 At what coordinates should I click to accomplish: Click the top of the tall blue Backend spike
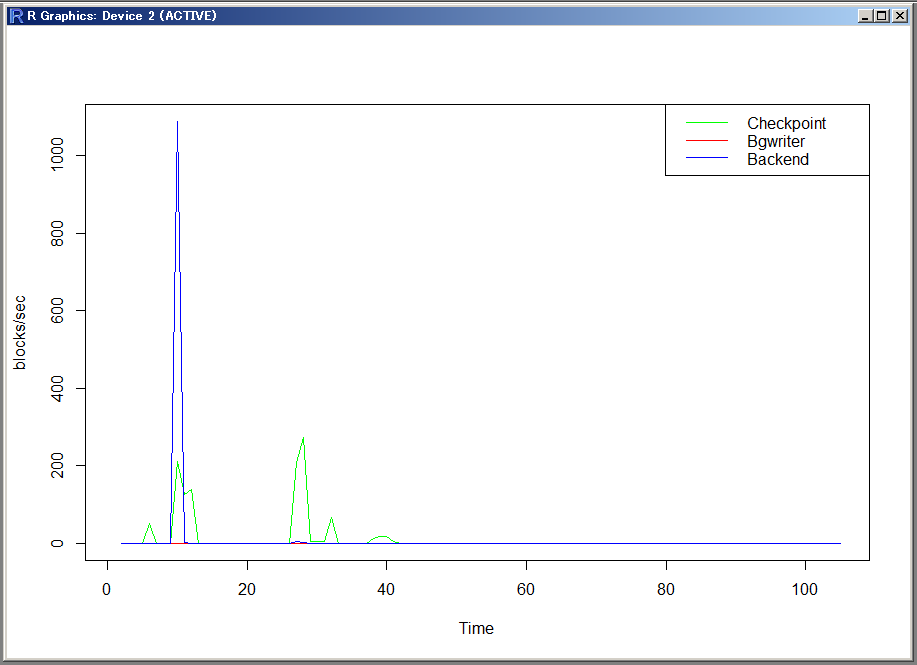[x=177, y=122]
